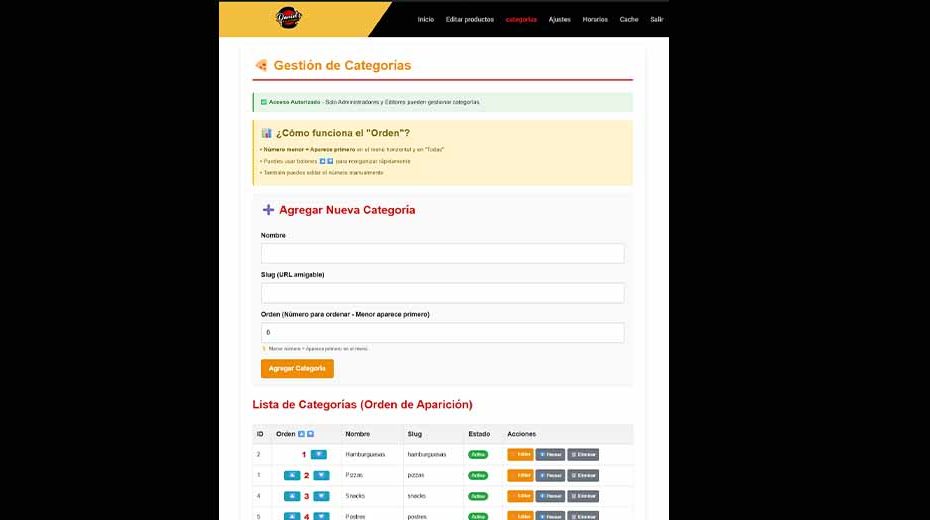Click the Daniel's logo in header

pos(289,18)
